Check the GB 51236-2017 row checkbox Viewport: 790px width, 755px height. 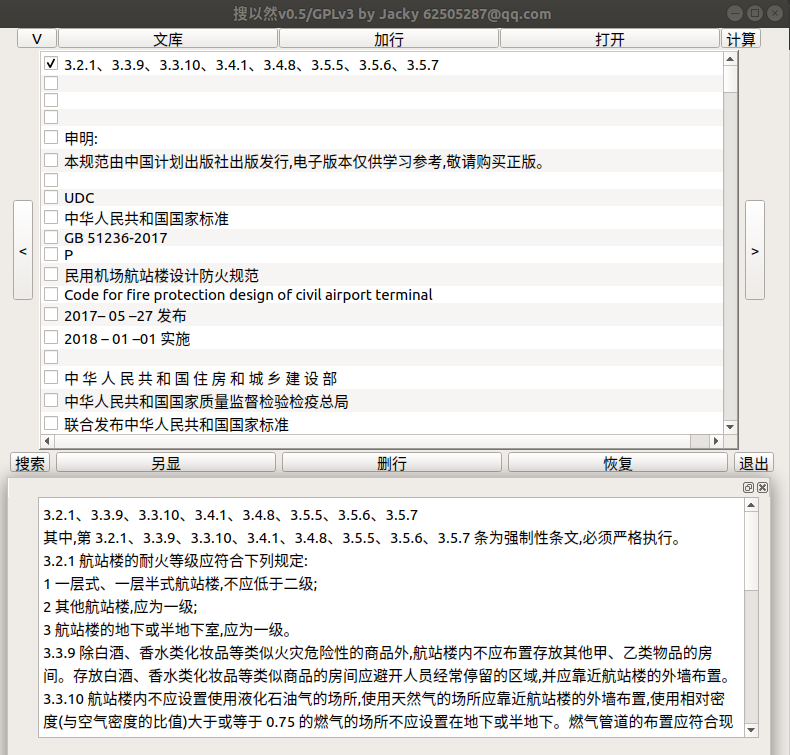pyautogui.click(x=51, y=237)
